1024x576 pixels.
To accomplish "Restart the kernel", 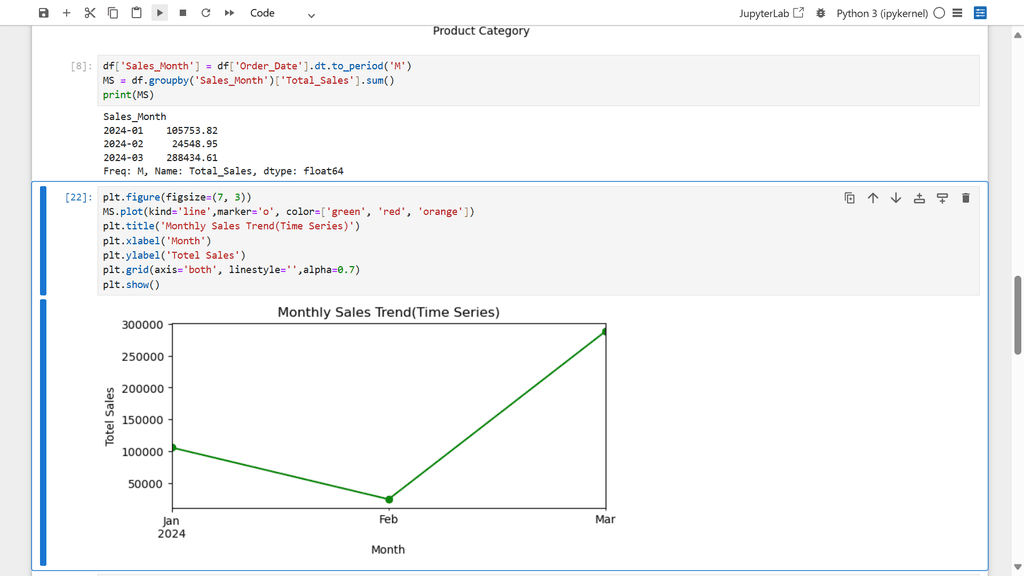I will 206,13.
